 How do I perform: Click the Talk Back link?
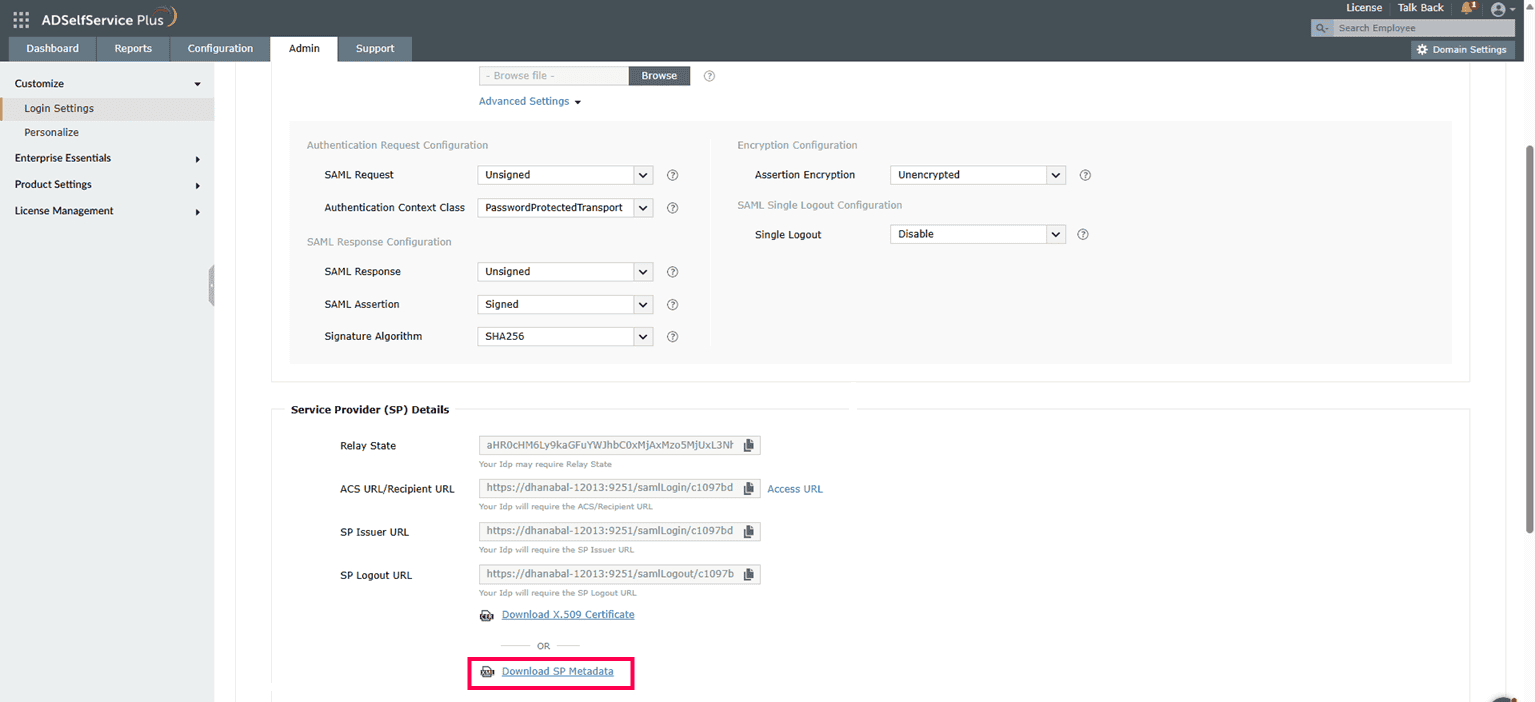point(1421,8)
